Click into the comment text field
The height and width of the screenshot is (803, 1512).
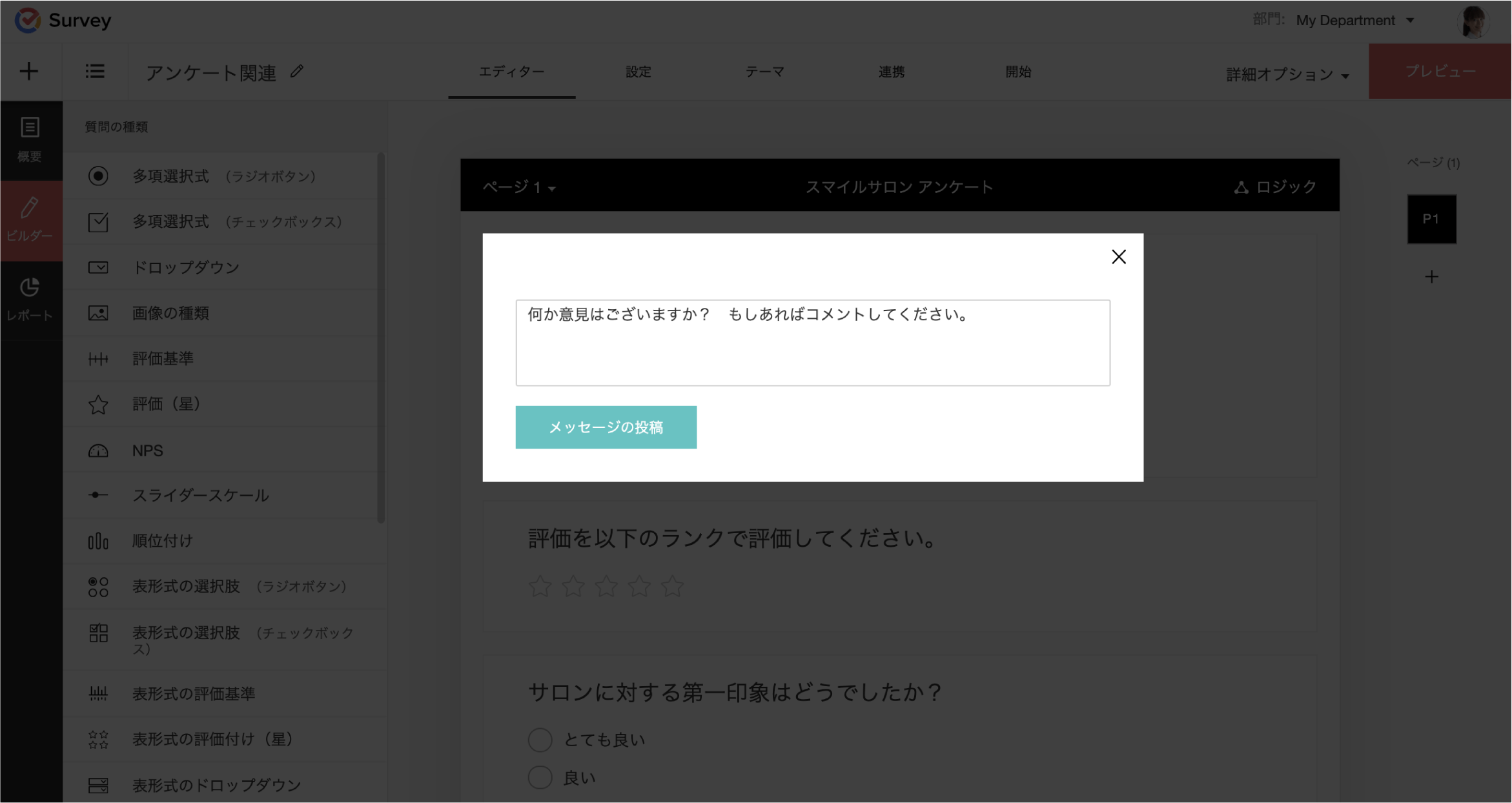click(x=812, y=343)
